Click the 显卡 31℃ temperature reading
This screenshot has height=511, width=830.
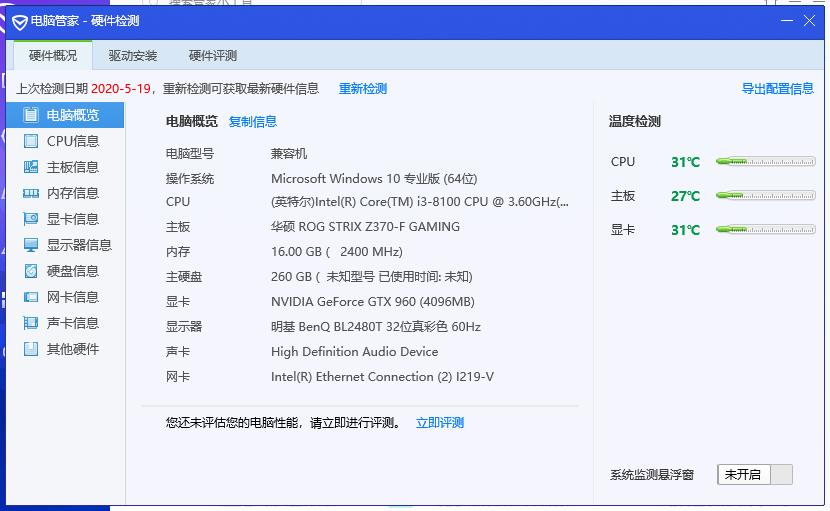tap(685, 230)
